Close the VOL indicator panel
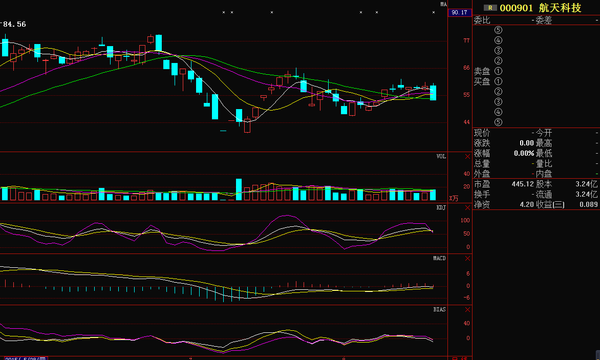This screenshot has height=360, width=600. click(467, 157)
